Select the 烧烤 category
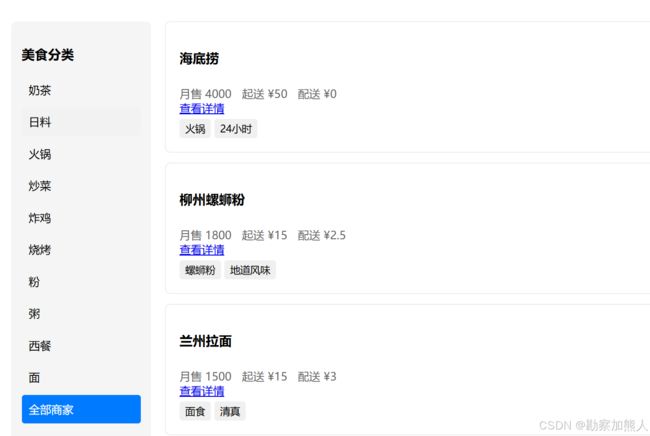 [x=81, y=250]
